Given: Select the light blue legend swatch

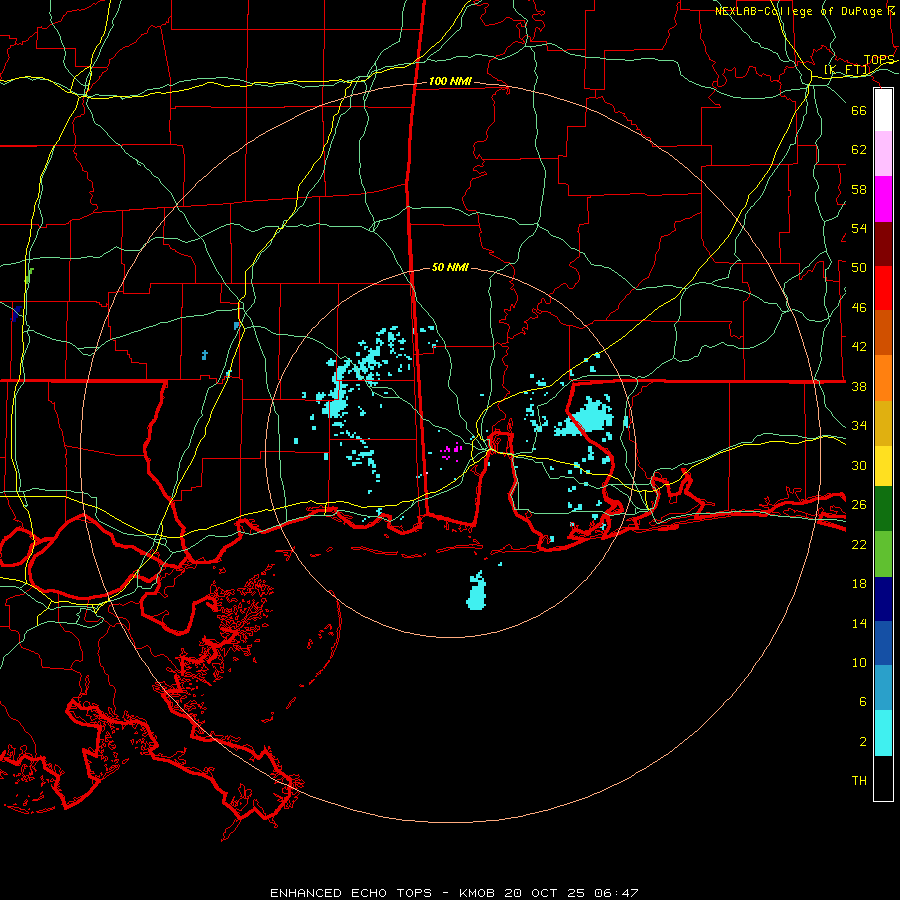Looking at the screenshot, I should 883,688.
